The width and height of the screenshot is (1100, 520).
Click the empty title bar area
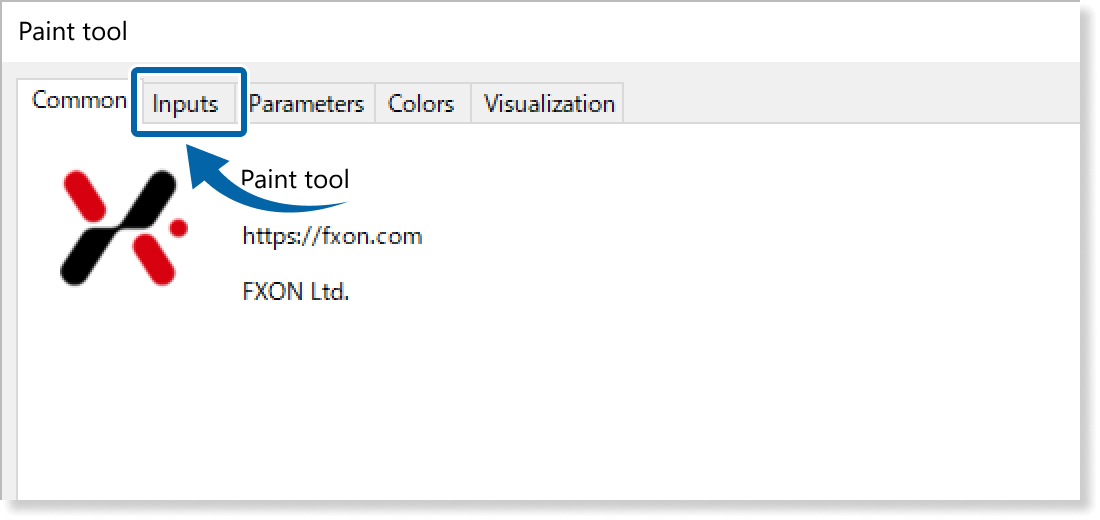point(600,31)
